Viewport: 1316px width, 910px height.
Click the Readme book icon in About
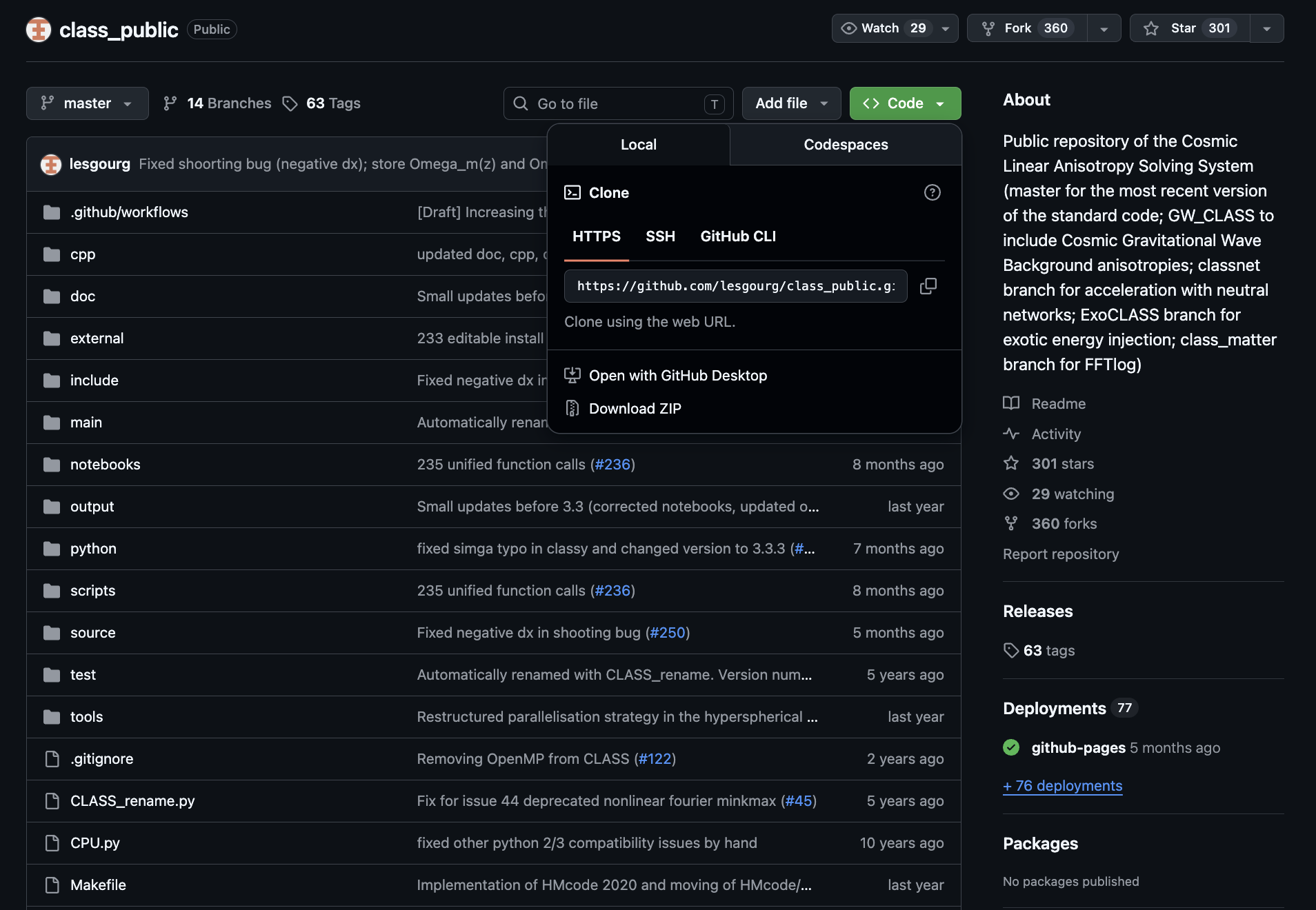pyautogui.click(x=1011, y=403)
